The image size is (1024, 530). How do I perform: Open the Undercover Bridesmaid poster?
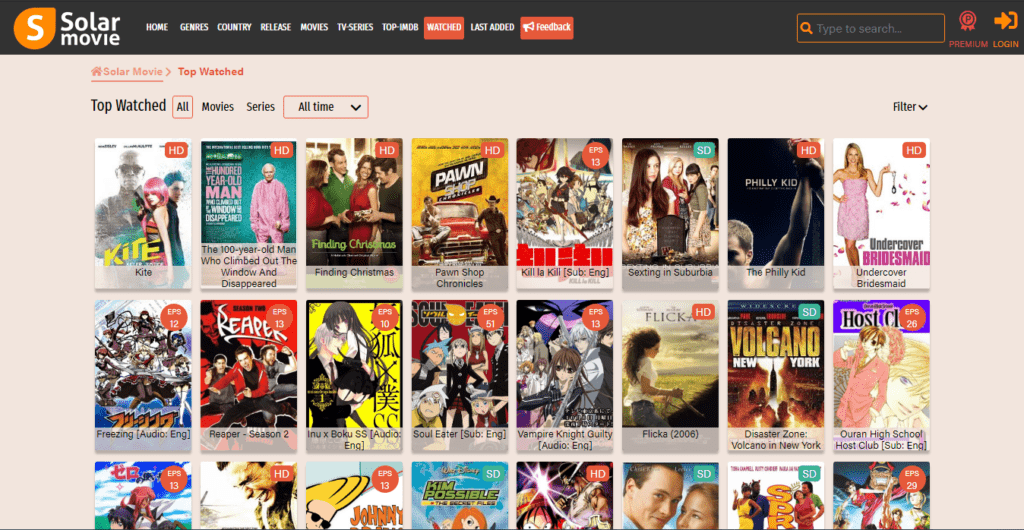[x=882, y=213]
